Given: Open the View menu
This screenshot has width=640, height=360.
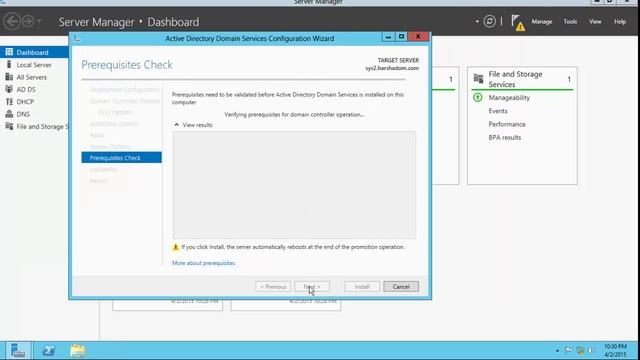Looking at the screenshot, I should click(595, 22).
